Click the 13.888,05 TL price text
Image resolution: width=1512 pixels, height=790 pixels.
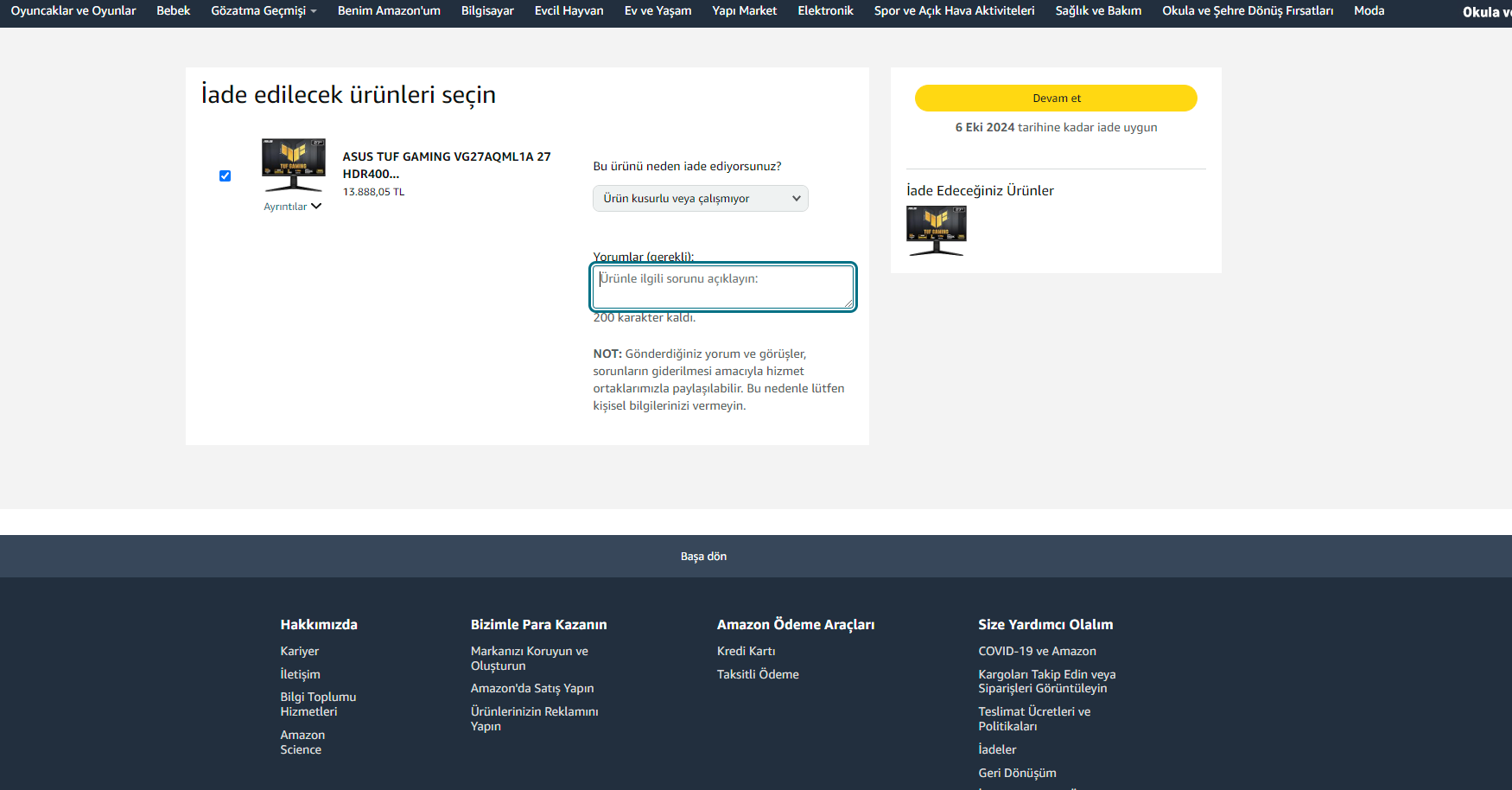point(373,192)
